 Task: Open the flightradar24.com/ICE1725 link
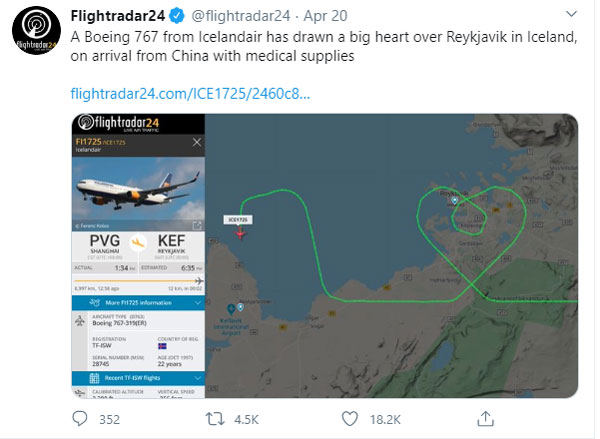(190, 94)
